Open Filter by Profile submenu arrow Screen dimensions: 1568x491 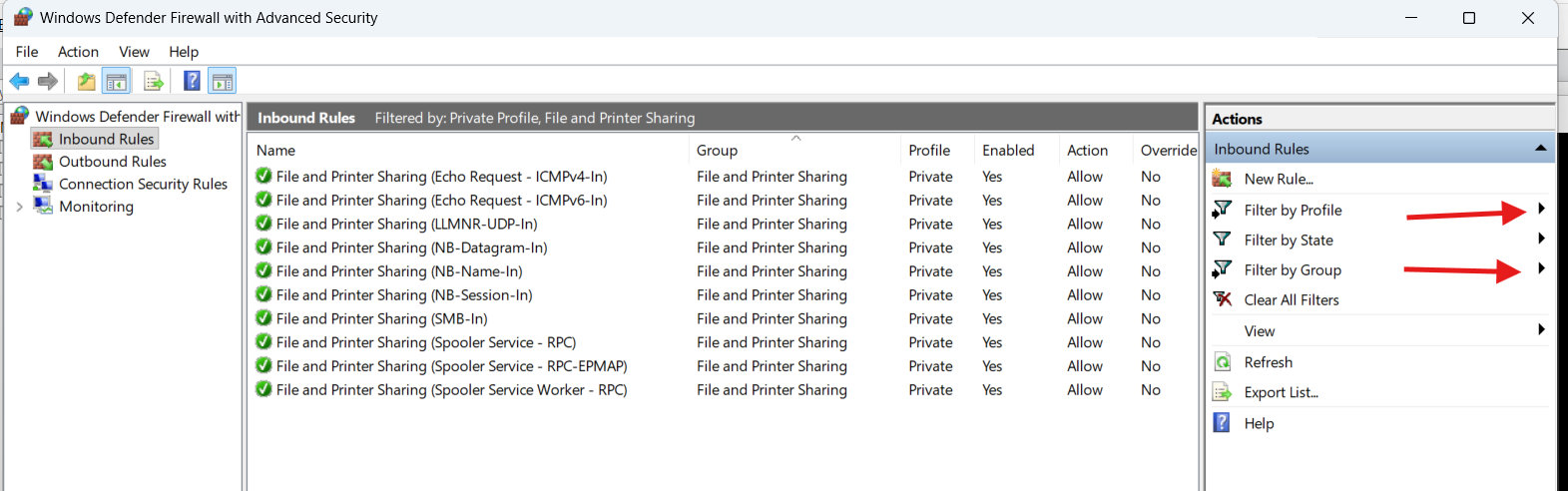pos(1541,209)
